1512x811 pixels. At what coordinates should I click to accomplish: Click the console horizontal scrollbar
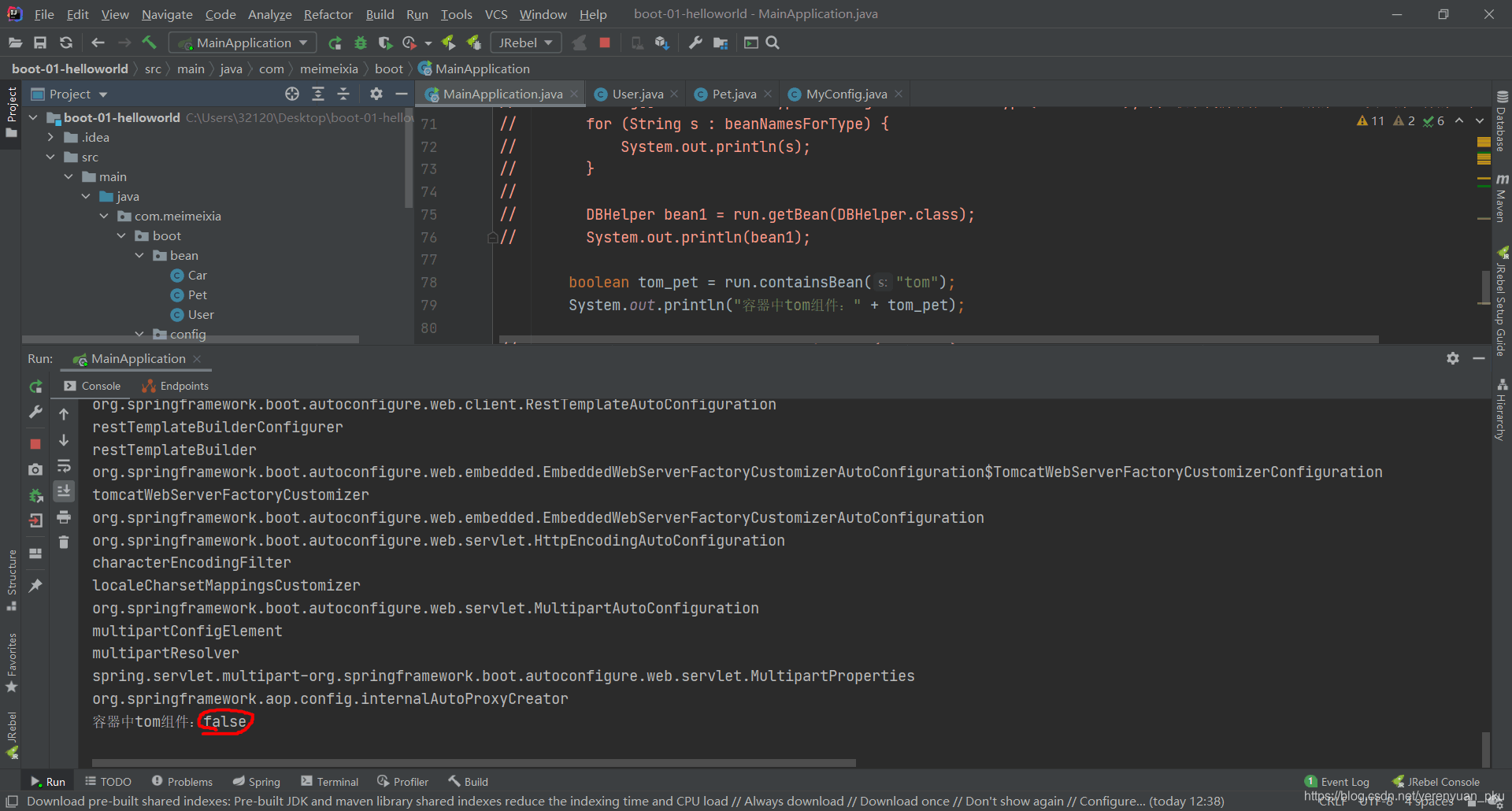coord(473,763)
